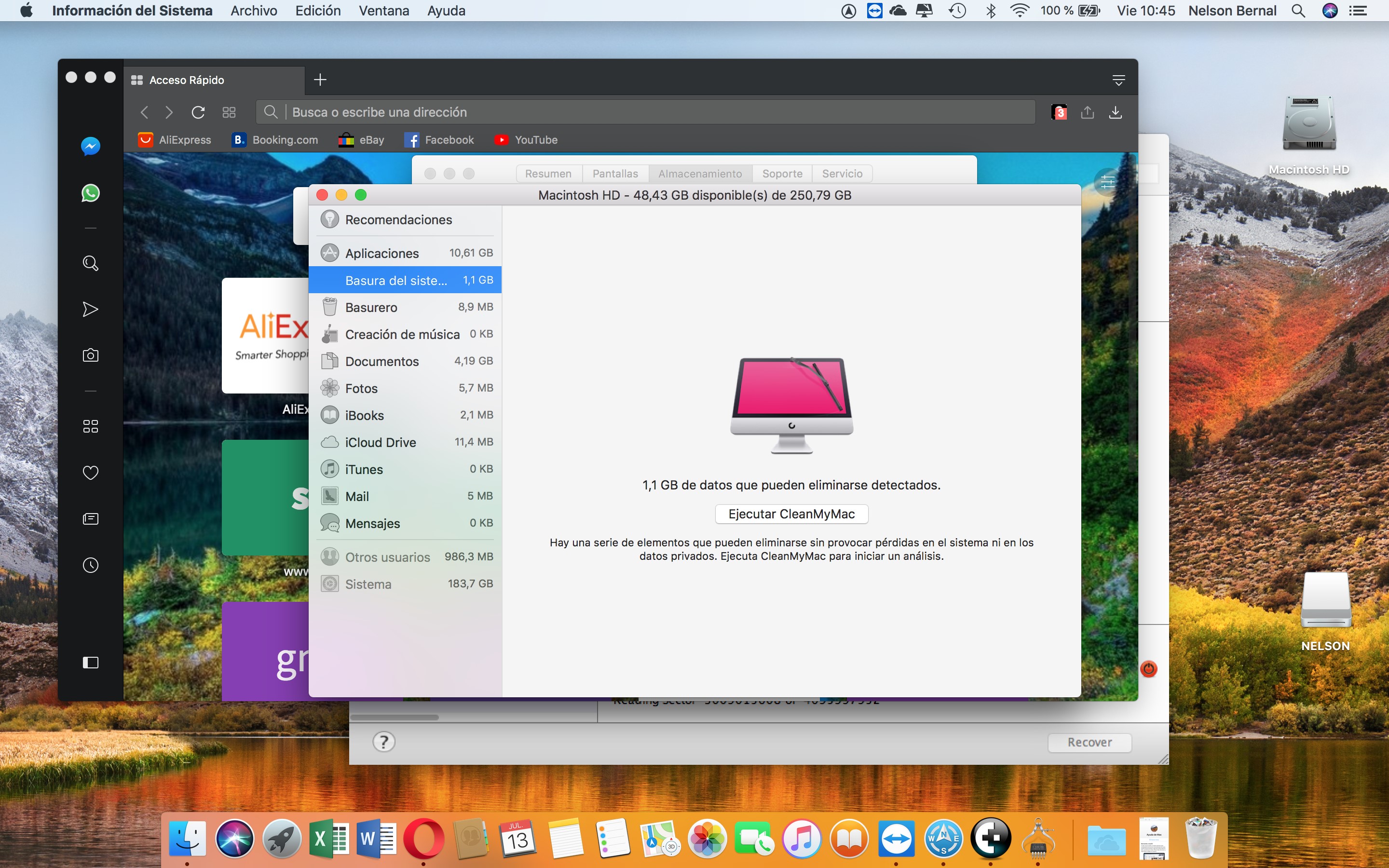Open browsing history clock icon
The image size is (1389, 868).
(90, 565)
